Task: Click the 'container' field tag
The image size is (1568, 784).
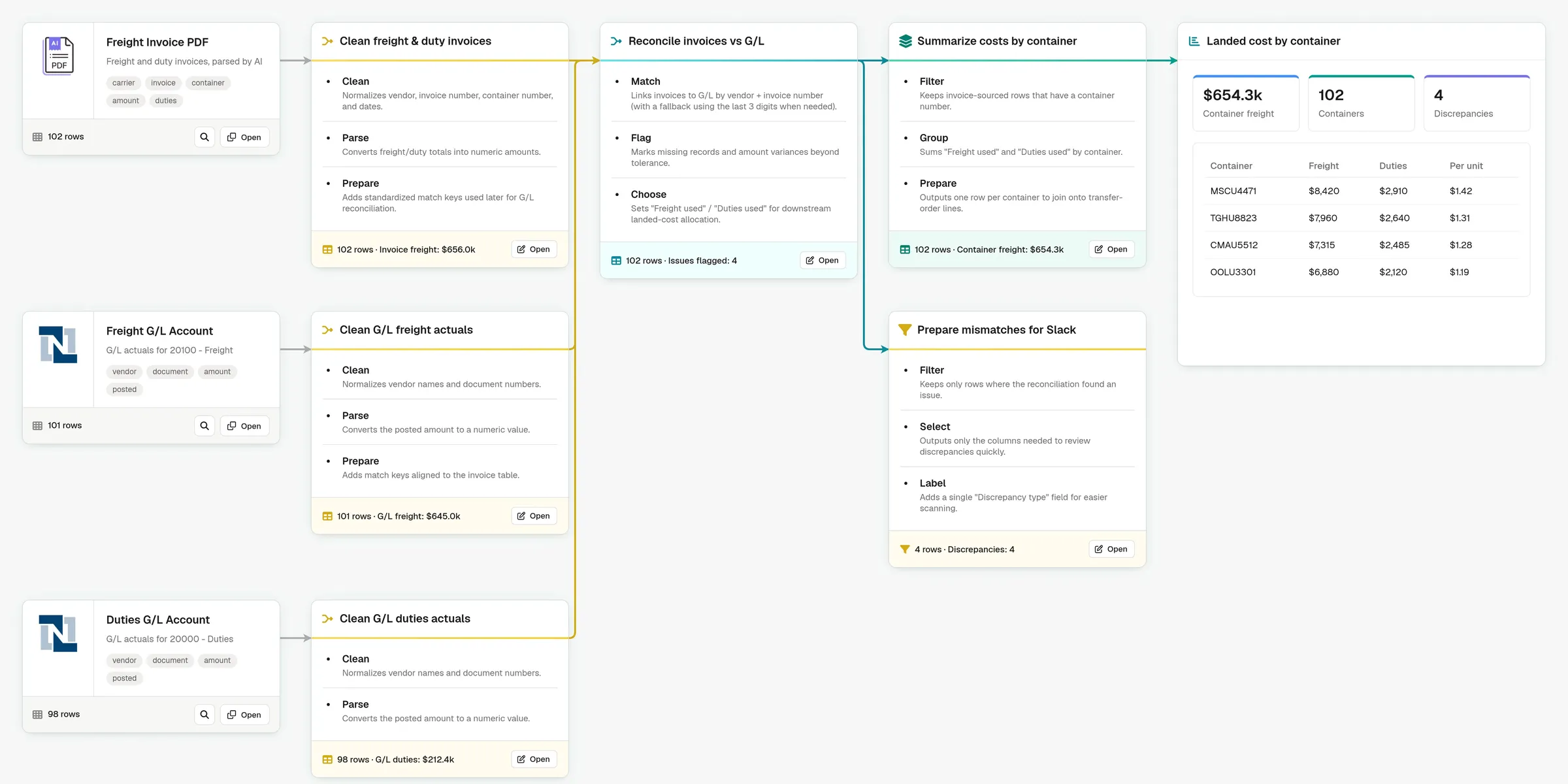Action: [208, 83]
